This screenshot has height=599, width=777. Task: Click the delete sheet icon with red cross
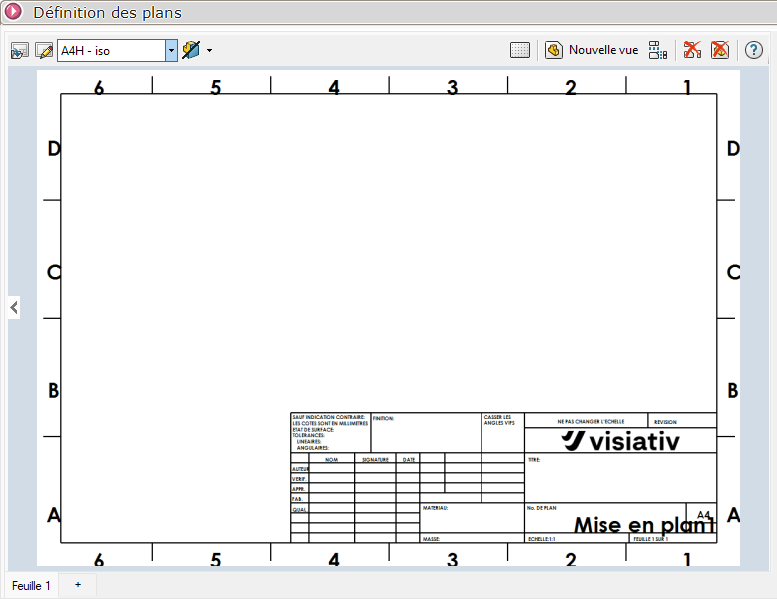tap(720, 50)
